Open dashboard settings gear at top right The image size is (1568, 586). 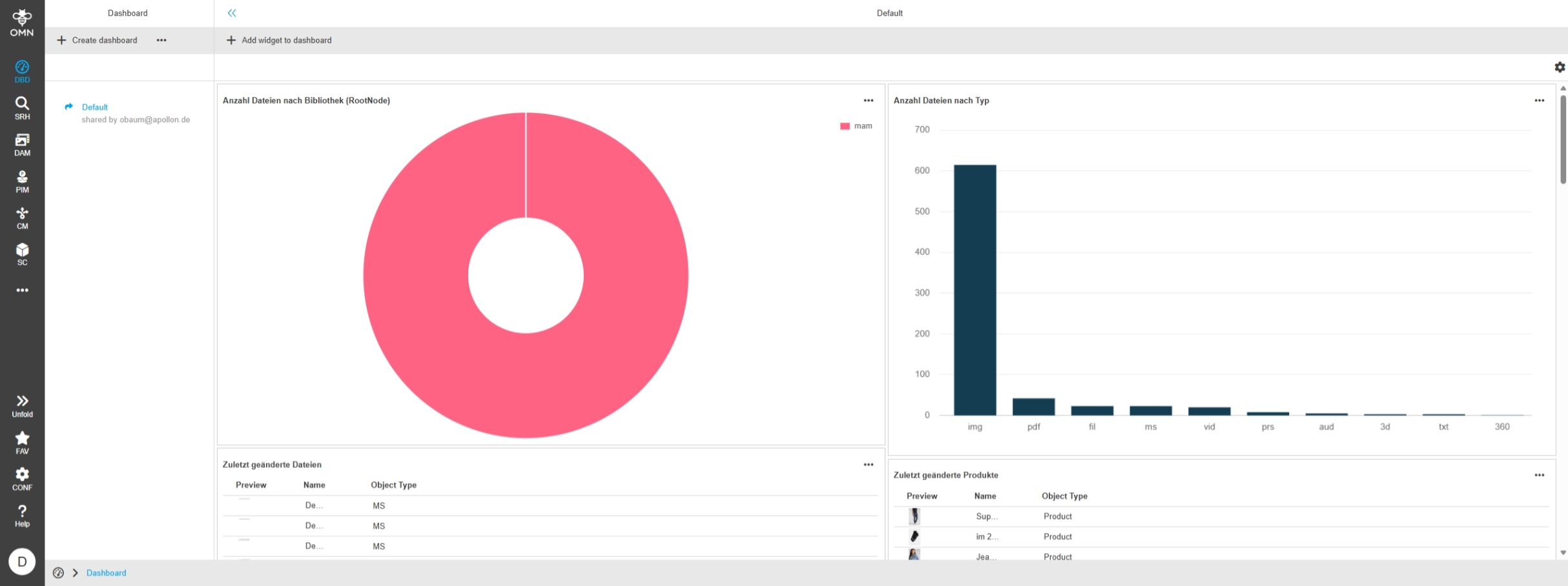pyautogui.click(x=1560, y=67)
